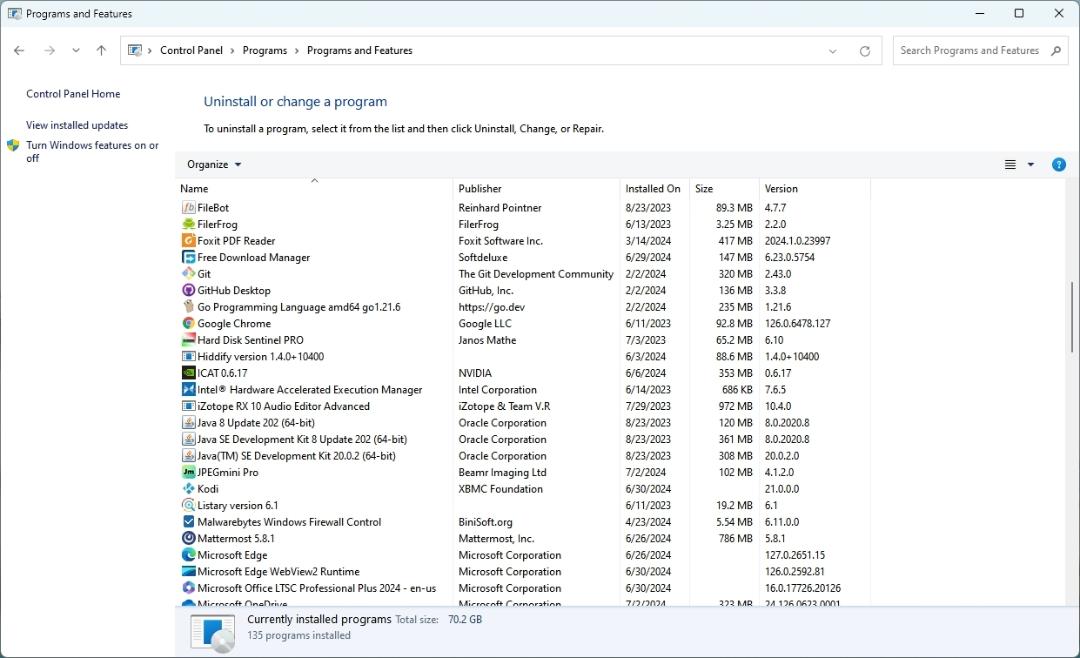Open the help question mark icon

[1059, 165]
